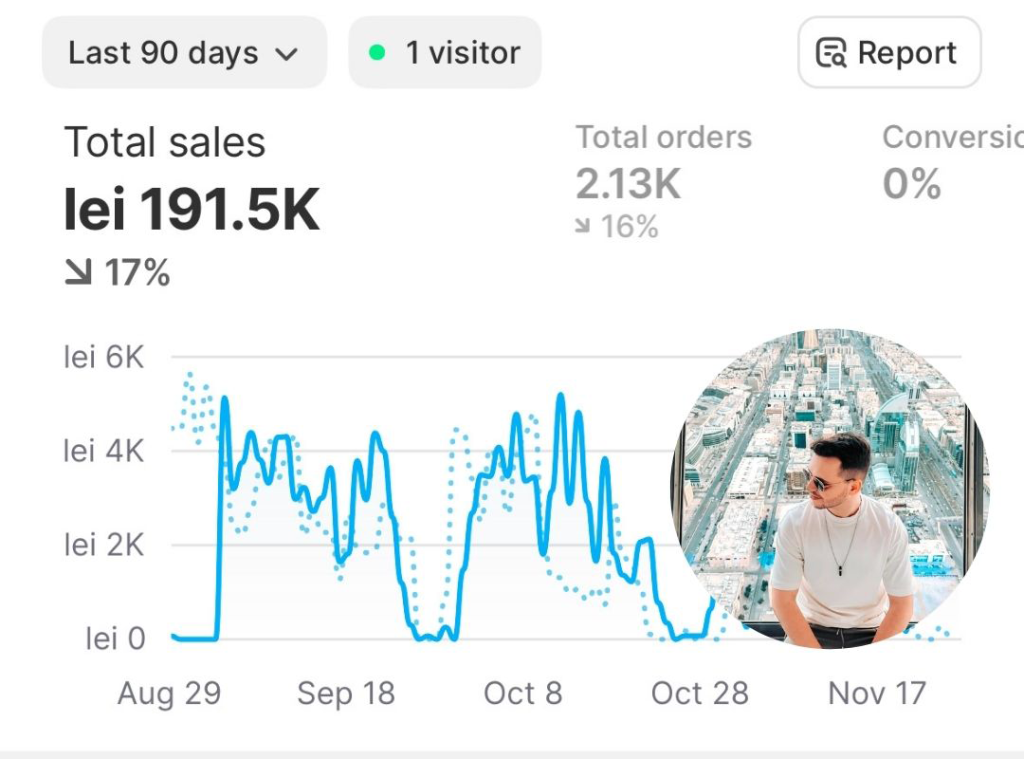
Task: Click the green live visitor dot
Action: pyautogui.click(x=377, y=53)
